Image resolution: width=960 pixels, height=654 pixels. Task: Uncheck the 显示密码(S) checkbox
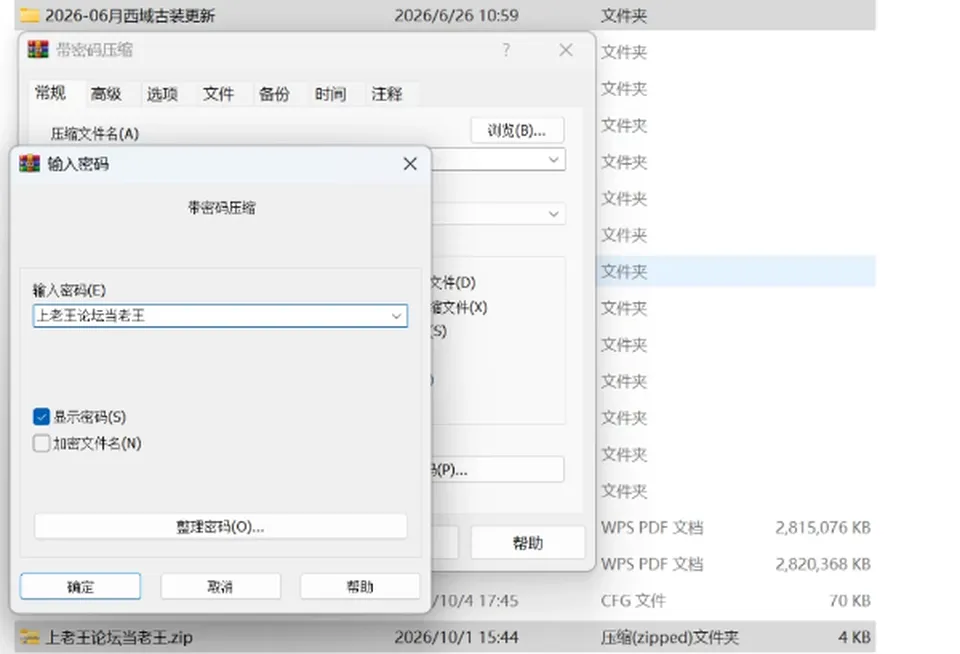pyautogui.click(x=41, y=417)
